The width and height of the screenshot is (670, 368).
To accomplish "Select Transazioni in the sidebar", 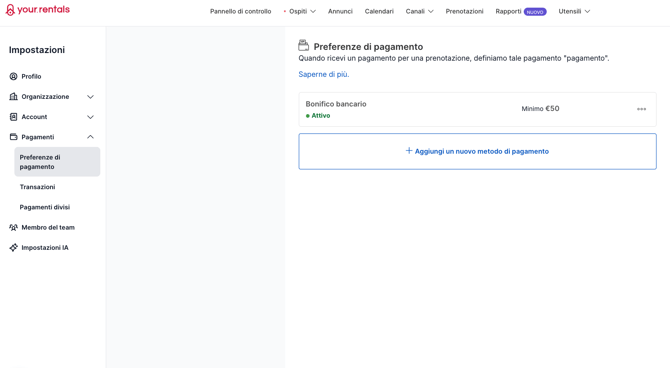I will pos(37,187).
